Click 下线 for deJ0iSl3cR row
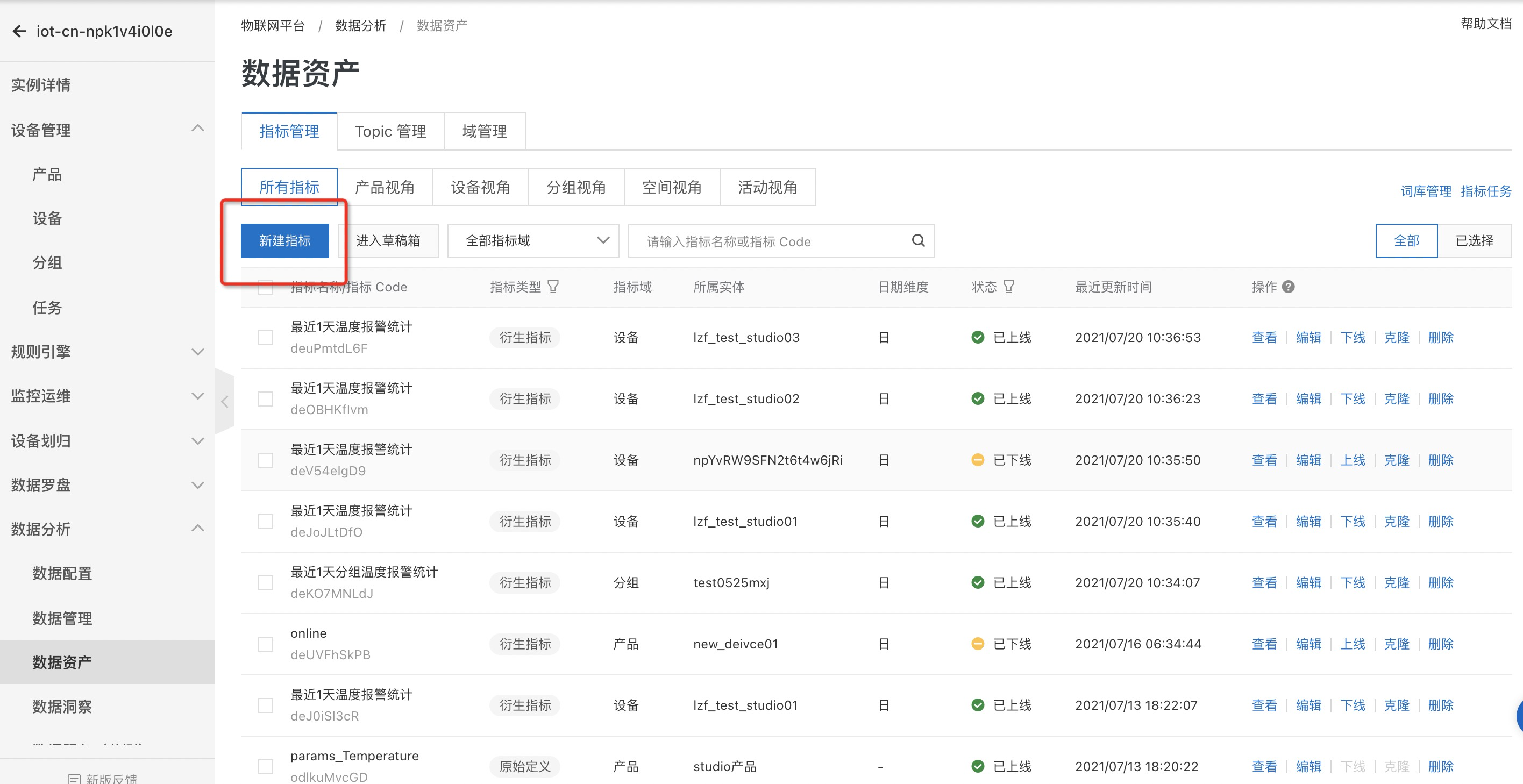 click(1353, 705)
